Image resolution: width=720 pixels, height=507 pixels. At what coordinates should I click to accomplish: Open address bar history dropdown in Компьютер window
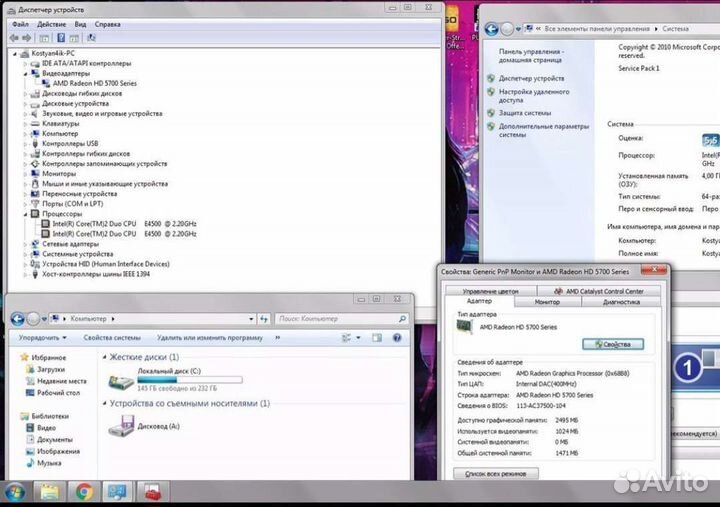pyautogui.click(x=251, y=319)
